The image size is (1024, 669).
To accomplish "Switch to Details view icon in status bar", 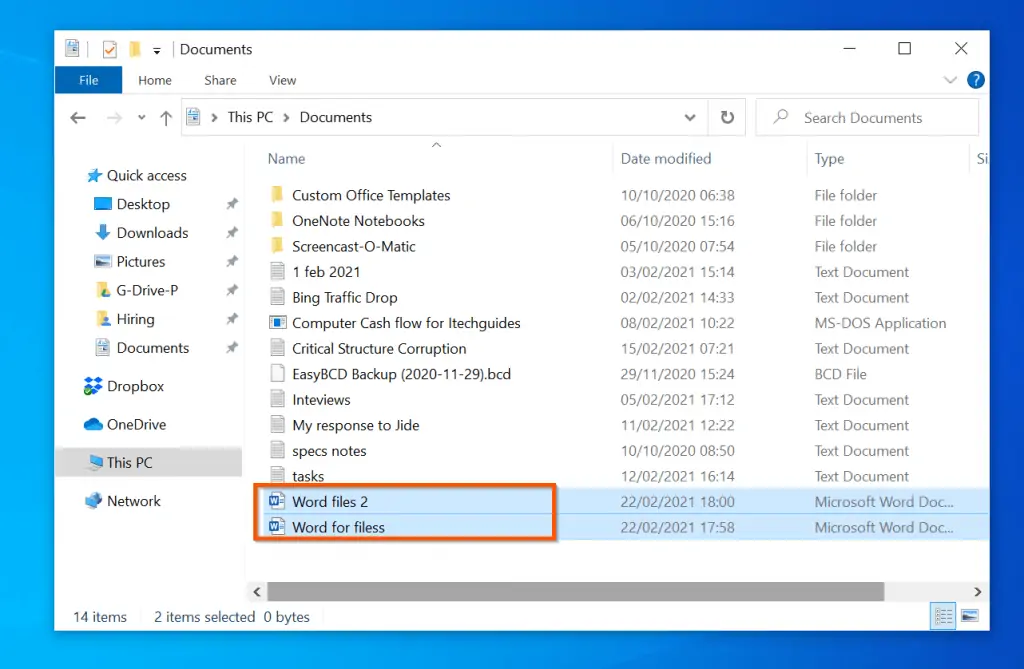I will click(x=943, y=615).
